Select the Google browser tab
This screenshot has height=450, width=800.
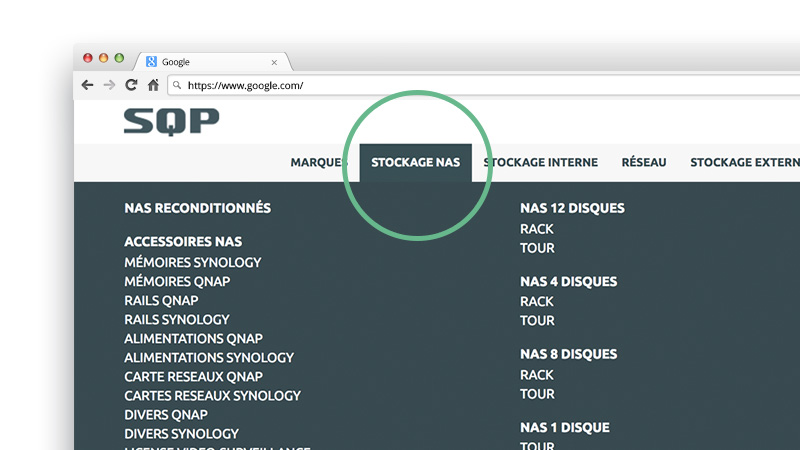(213, 62)
